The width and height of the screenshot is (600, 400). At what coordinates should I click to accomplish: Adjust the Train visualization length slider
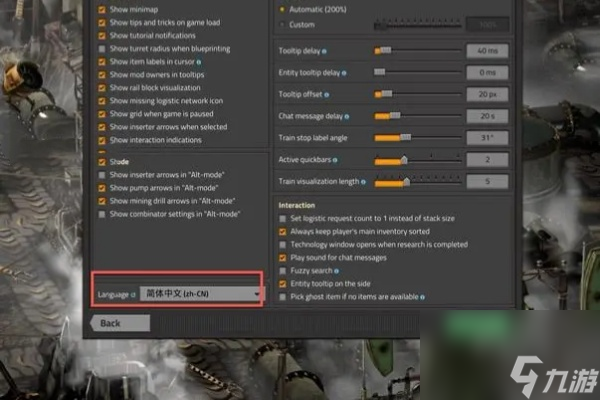[x=418, y=182]
